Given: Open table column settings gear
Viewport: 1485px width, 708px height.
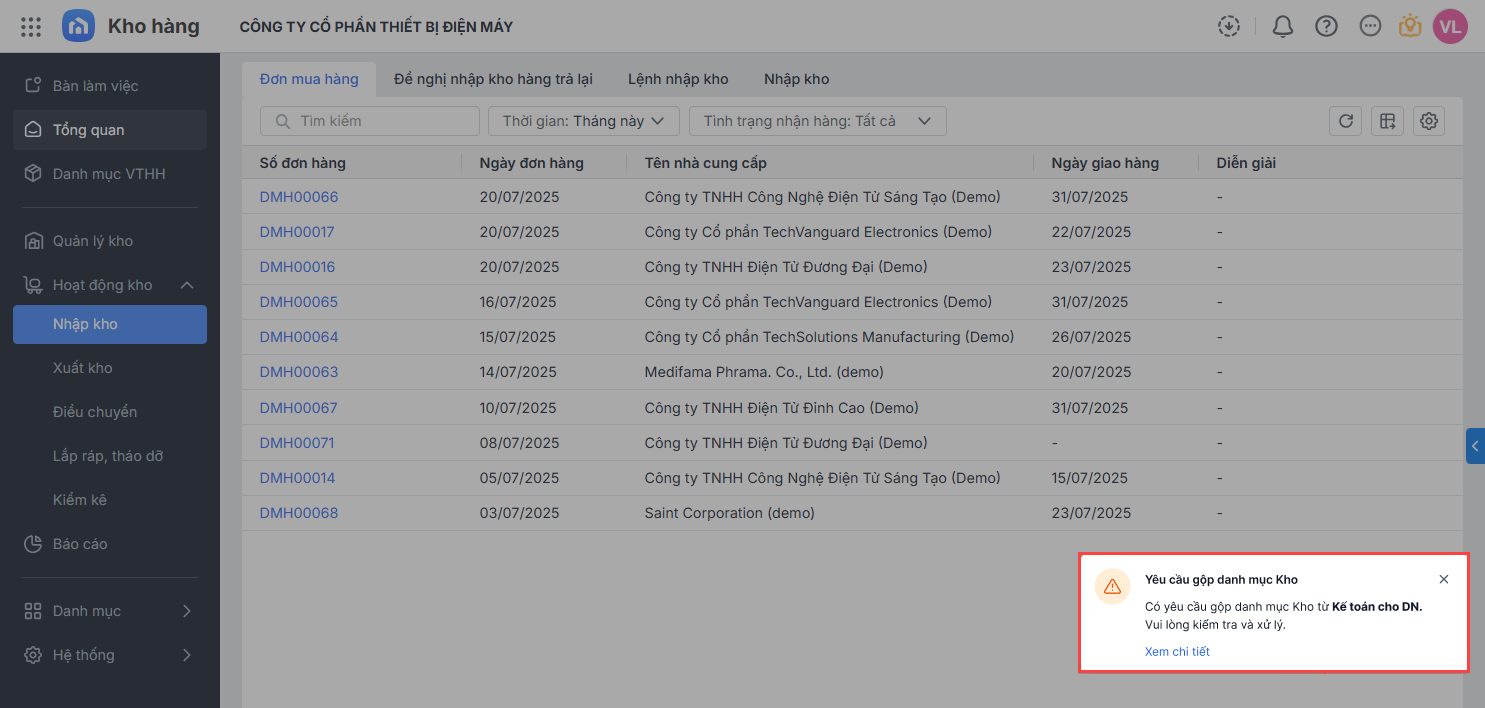Looking at the screenshot, I should (1429, 121).
